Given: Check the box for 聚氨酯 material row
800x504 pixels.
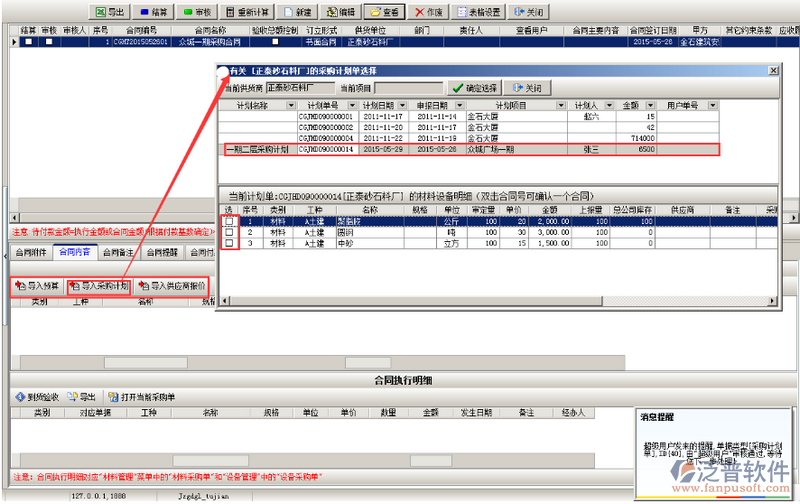Looking at the screenshot, I should click(229, 221).
